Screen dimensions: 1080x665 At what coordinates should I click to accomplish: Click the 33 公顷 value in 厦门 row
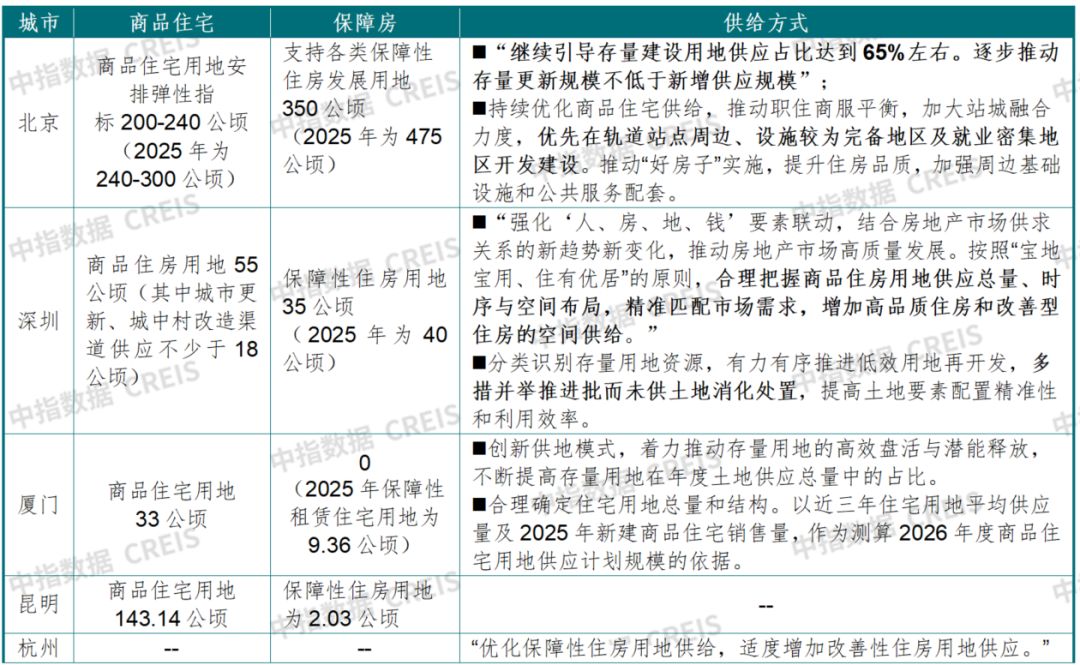pyautogui.click(x=172, y=519)
